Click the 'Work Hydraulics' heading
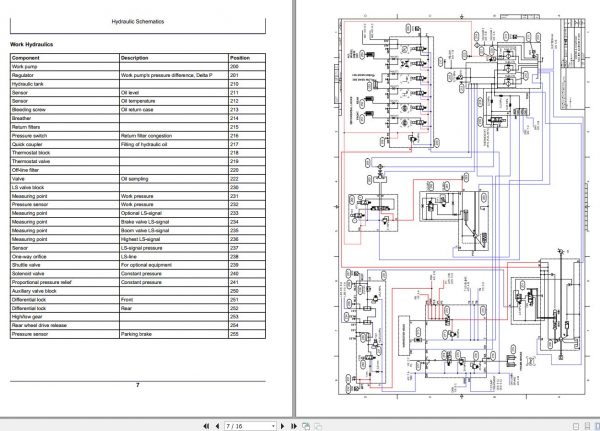The width and height of the screenshot is (600, 431). click(32, 44)
